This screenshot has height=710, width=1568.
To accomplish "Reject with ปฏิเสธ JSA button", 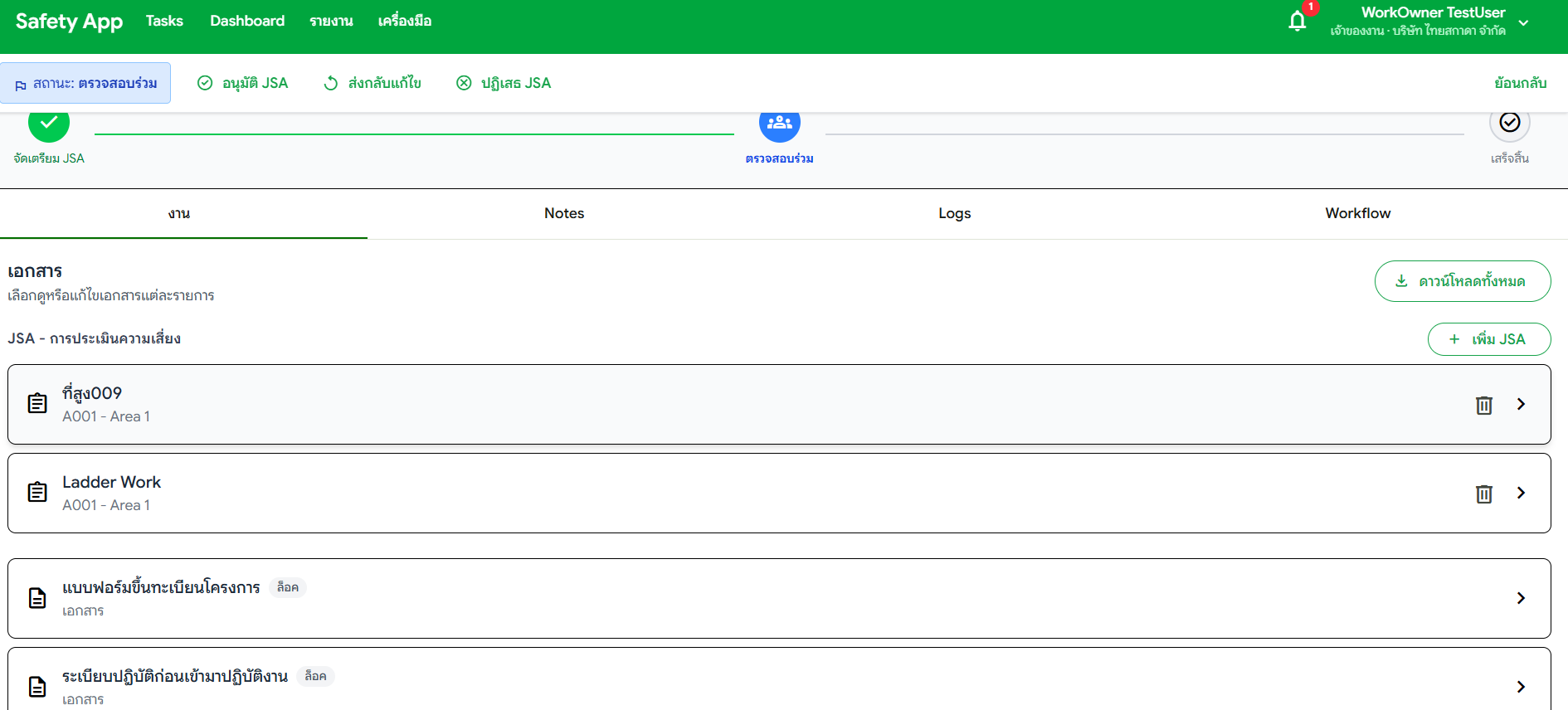I will pyautogui.click(x=504, y=83).
